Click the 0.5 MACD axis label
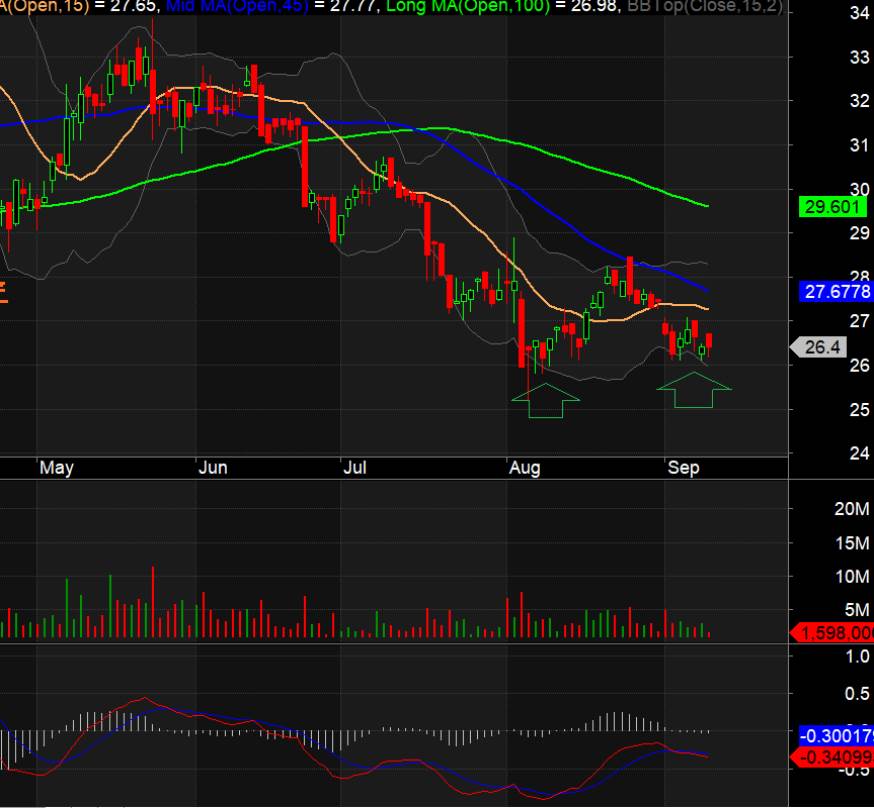Image resolution: width=874 pixels, height=808 pixels. (x=857, y=694)
